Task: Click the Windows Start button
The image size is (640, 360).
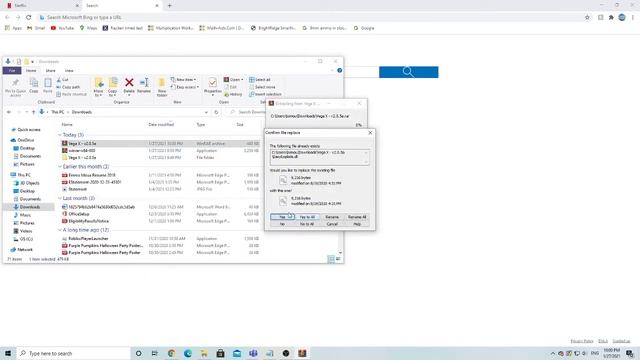Action: [x=8, y=353]
